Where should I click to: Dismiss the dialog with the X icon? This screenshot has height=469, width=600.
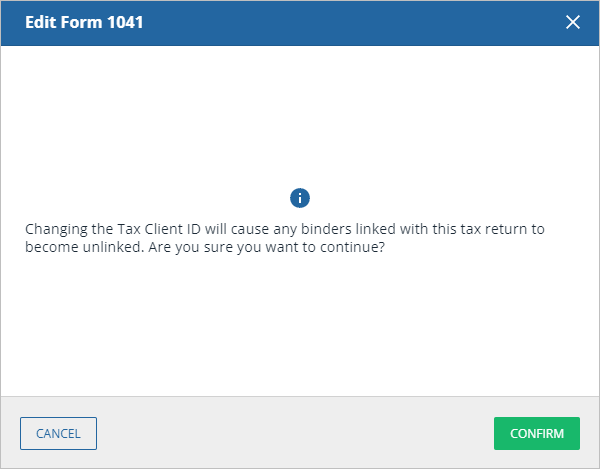pos(573,22)
